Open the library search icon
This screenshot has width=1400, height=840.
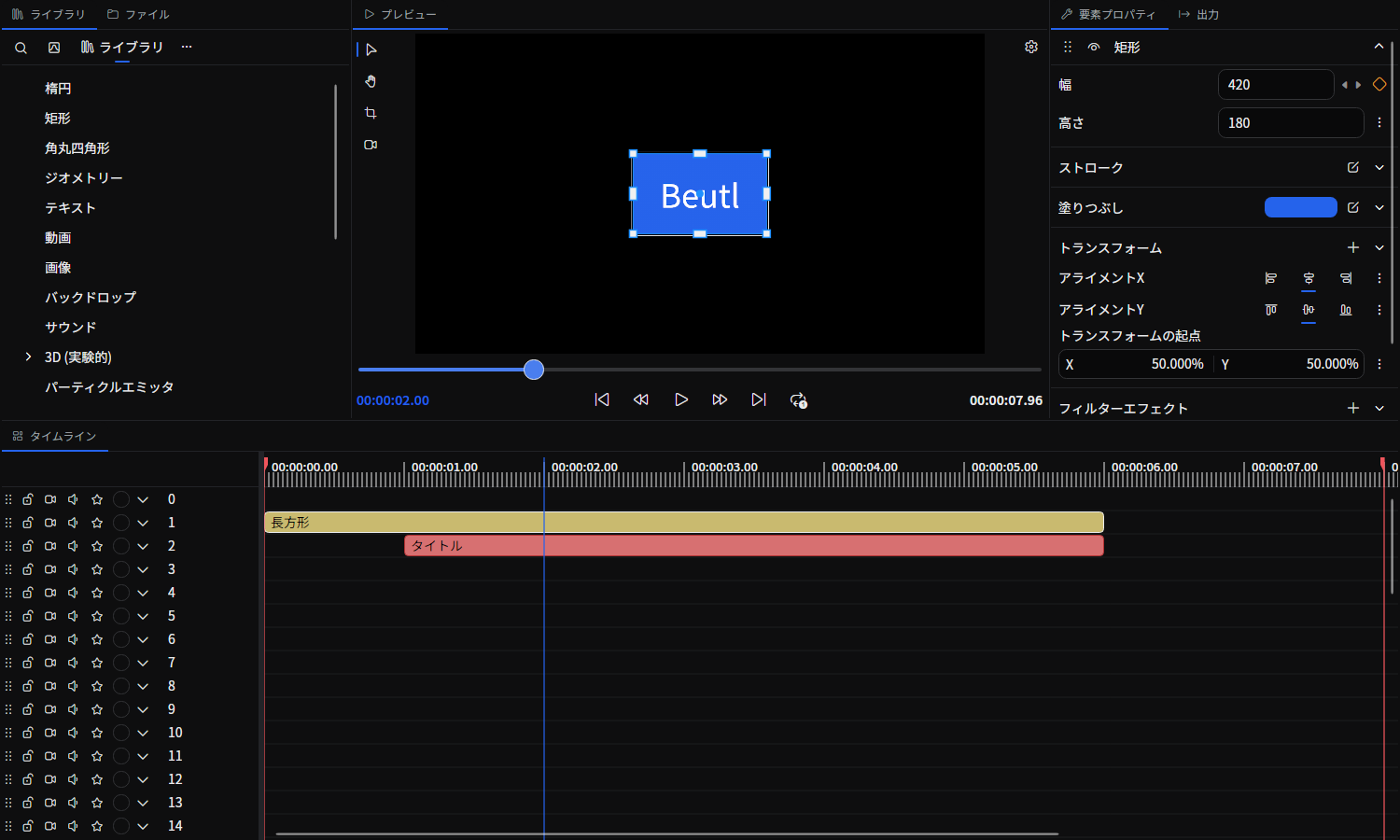pyautogui.click(x=21, y=48)
